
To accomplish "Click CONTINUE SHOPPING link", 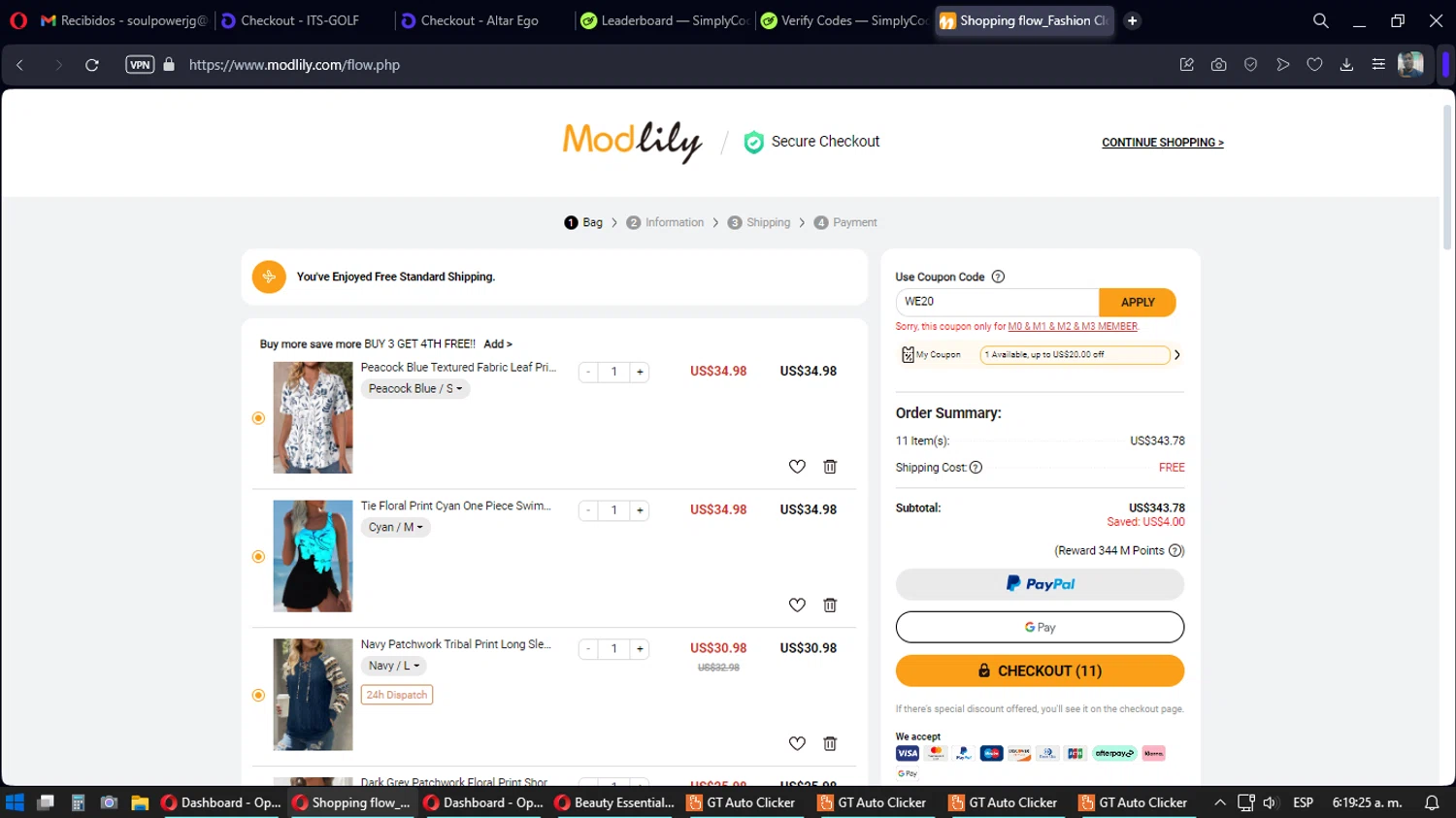I will click(x=1163, y=143).
